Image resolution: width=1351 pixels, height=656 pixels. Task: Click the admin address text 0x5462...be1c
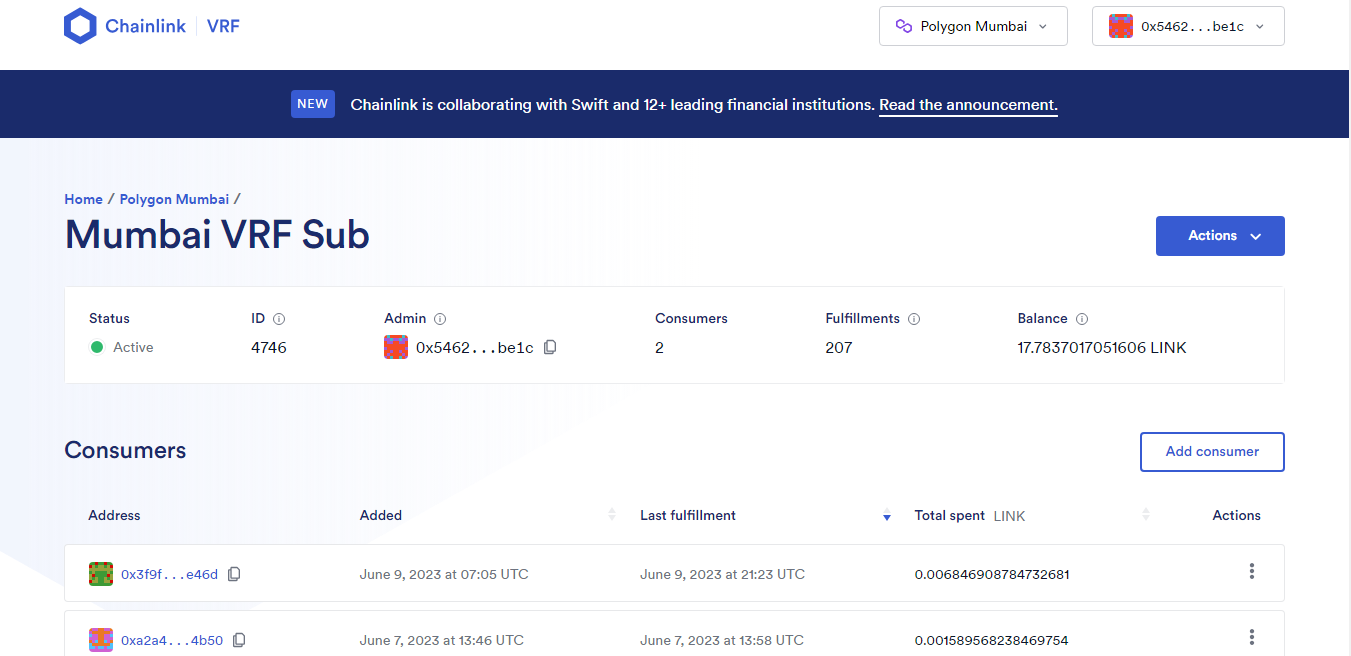tap(474, 348)
